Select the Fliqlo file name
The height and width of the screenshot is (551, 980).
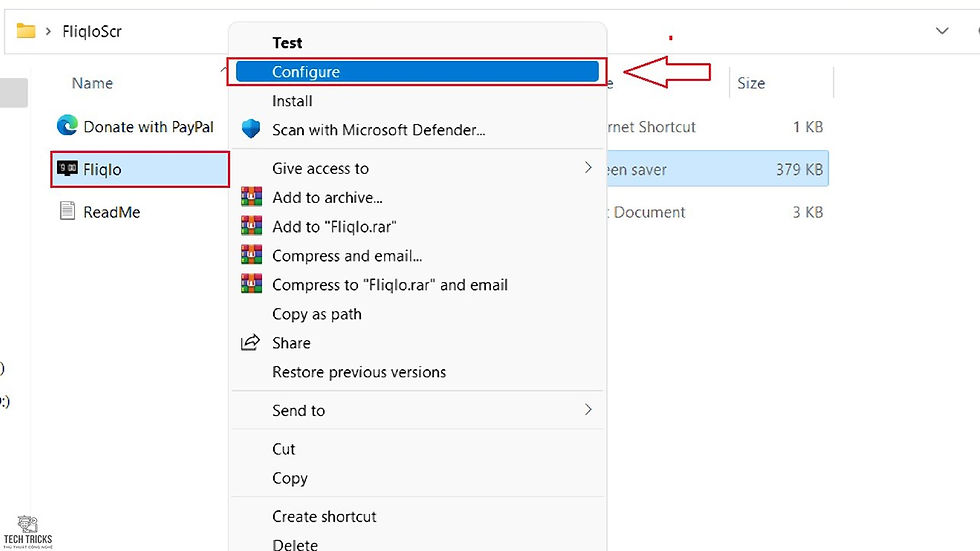102,169
